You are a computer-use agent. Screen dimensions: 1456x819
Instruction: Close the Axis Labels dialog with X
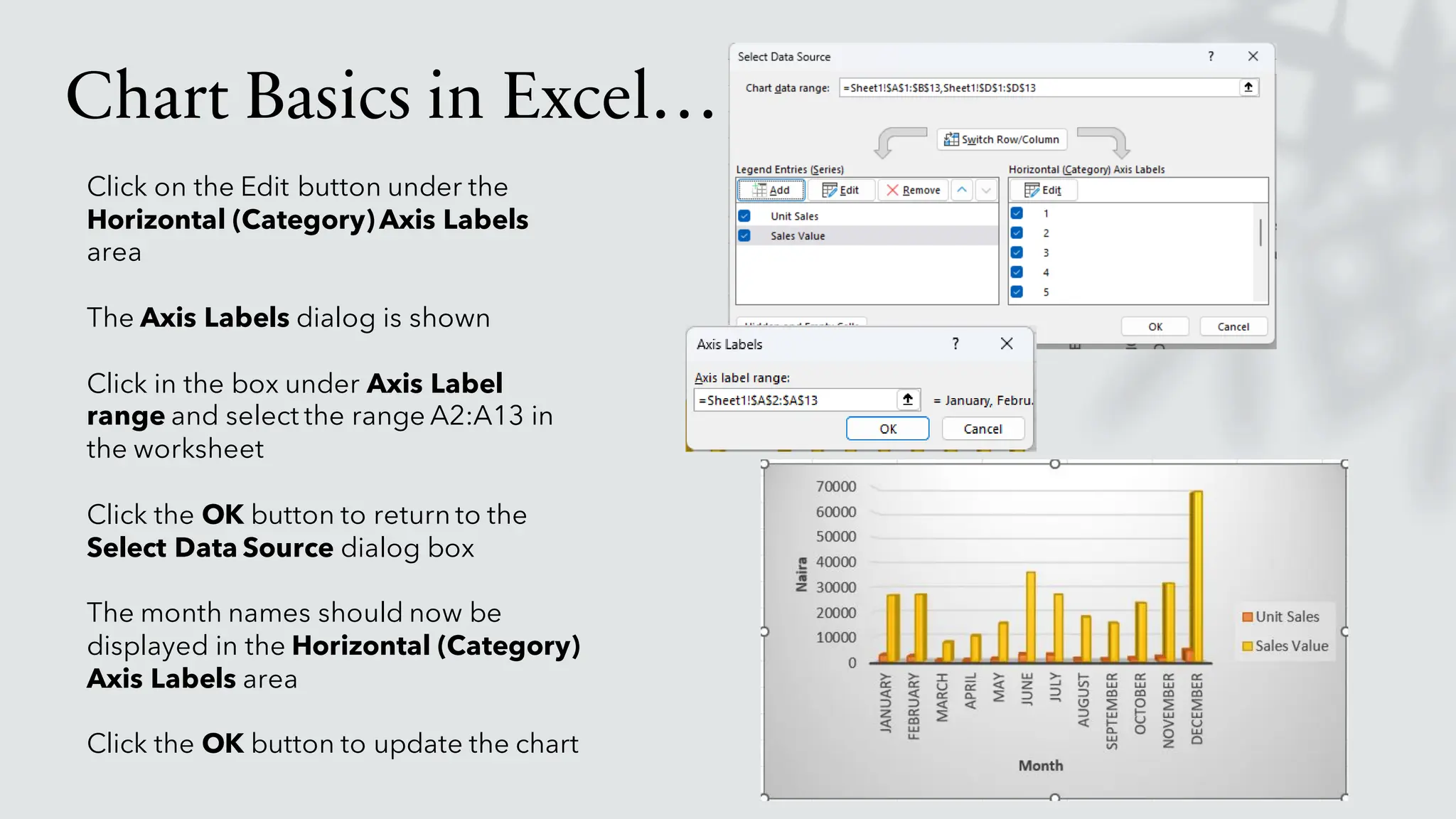click(x=1007, y=343)
